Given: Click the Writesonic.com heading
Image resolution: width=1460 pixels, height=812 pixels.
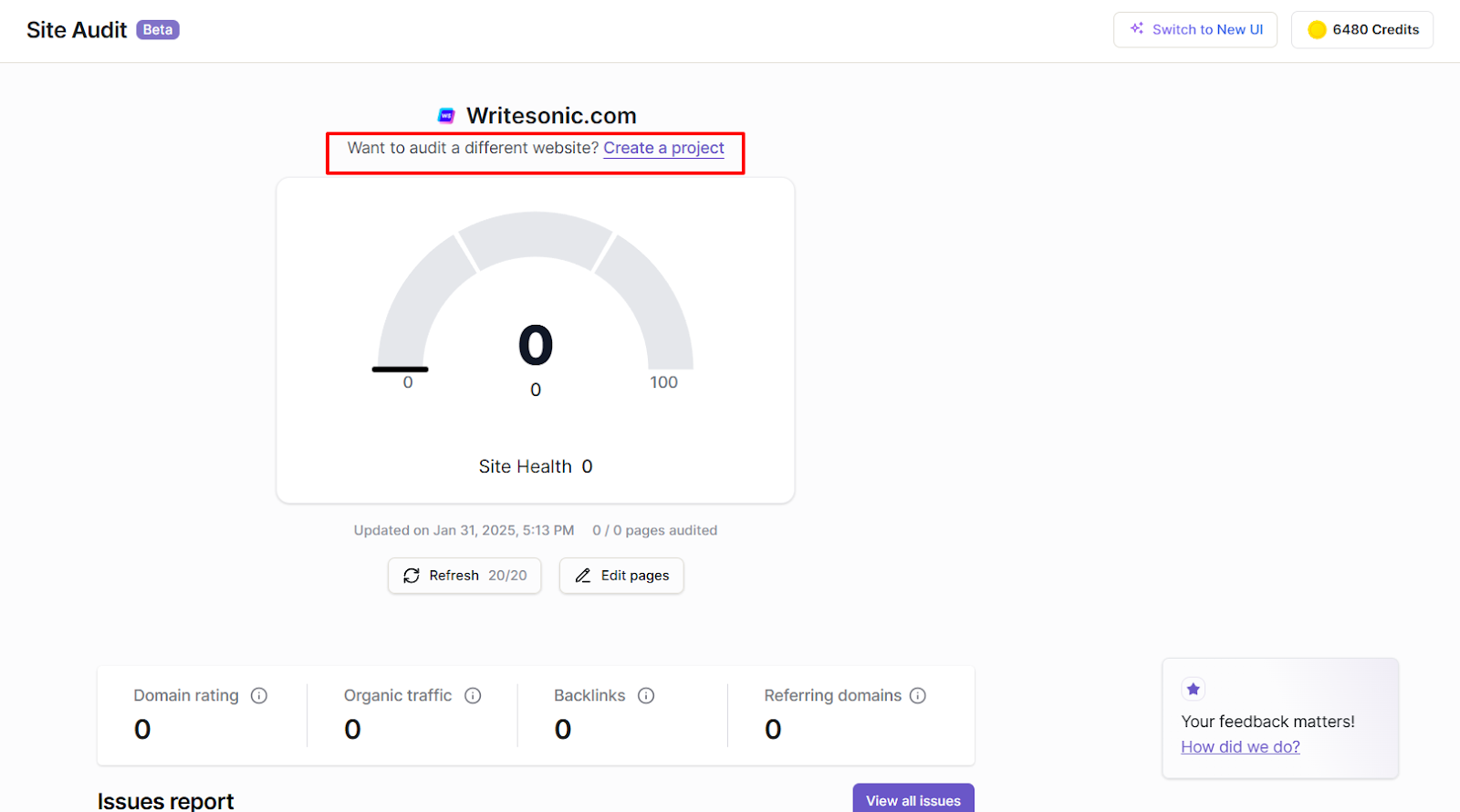Looking at the screenshot, I should [551, 116].
